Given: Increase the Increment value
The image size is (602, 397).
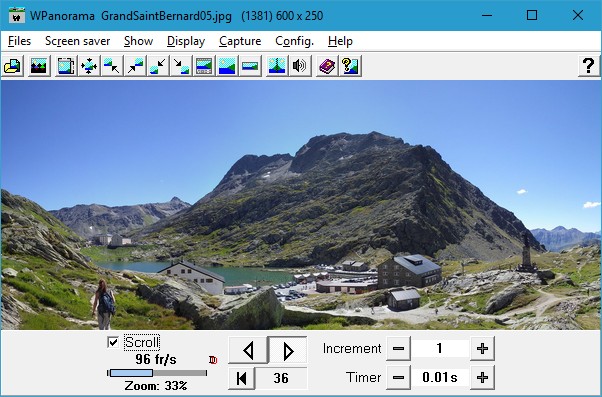Looking at the screenshot, I should [482, 349].
